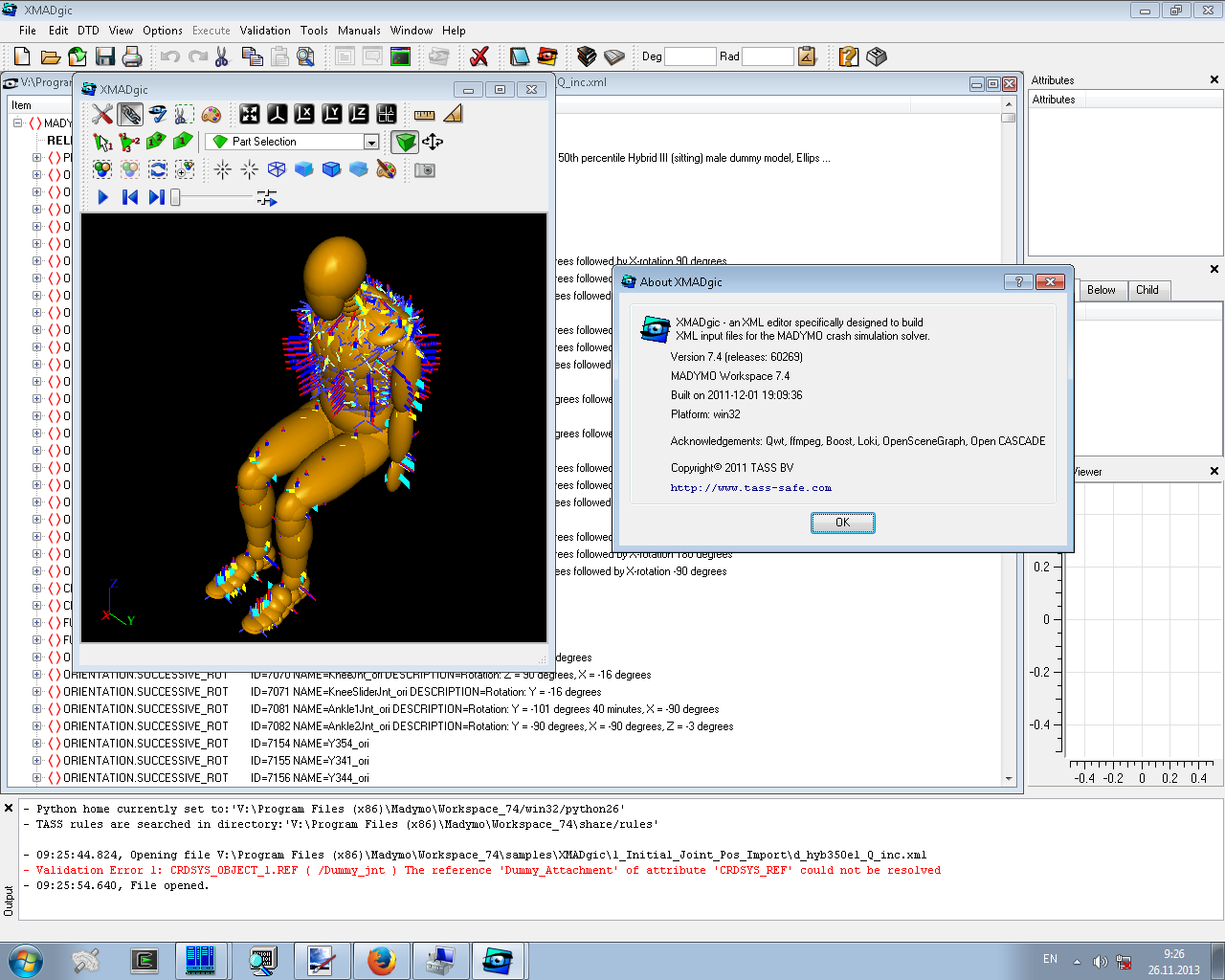Expand the ID=7082 Ankle2Jnt_ori row
Screen dimensions: 1225x980
click(x=36, y=726)
